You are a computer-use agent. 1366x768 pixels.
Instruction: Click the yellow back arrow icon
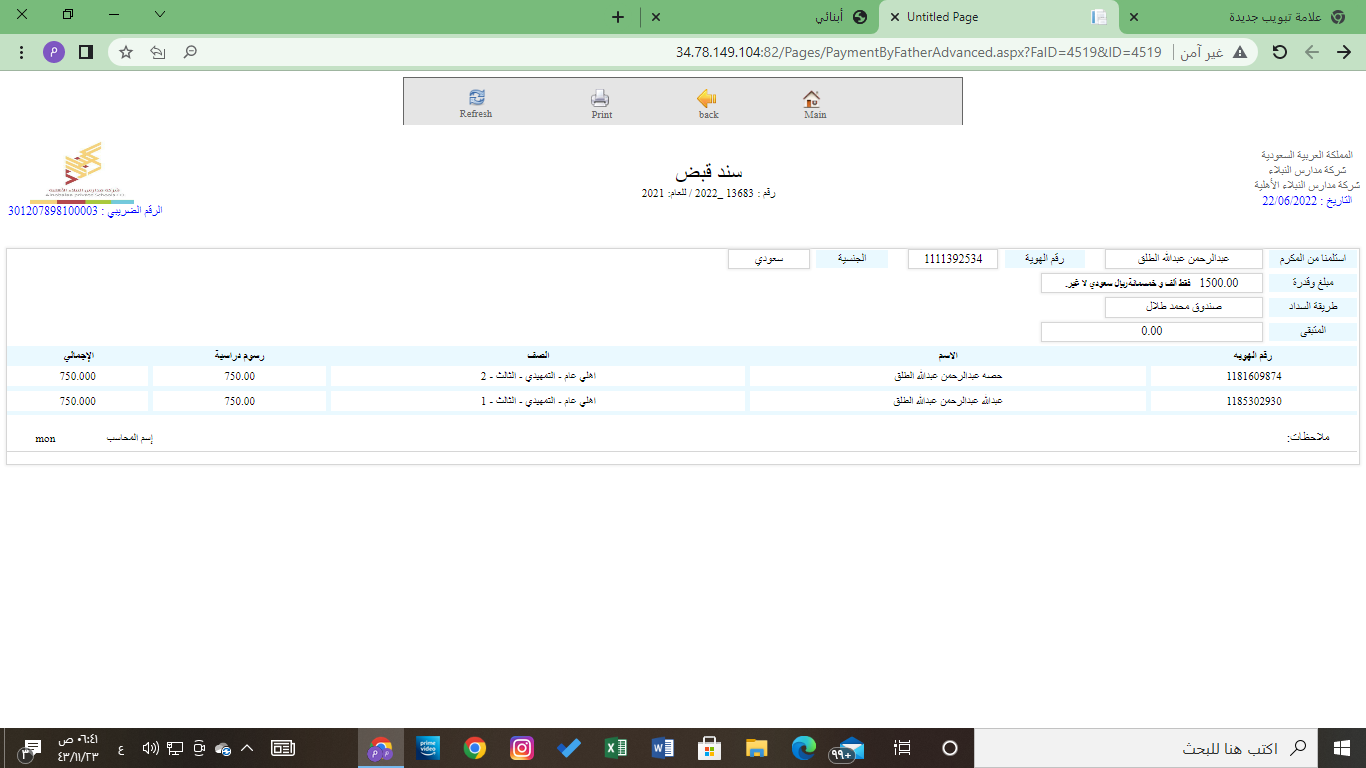(707, 98)
